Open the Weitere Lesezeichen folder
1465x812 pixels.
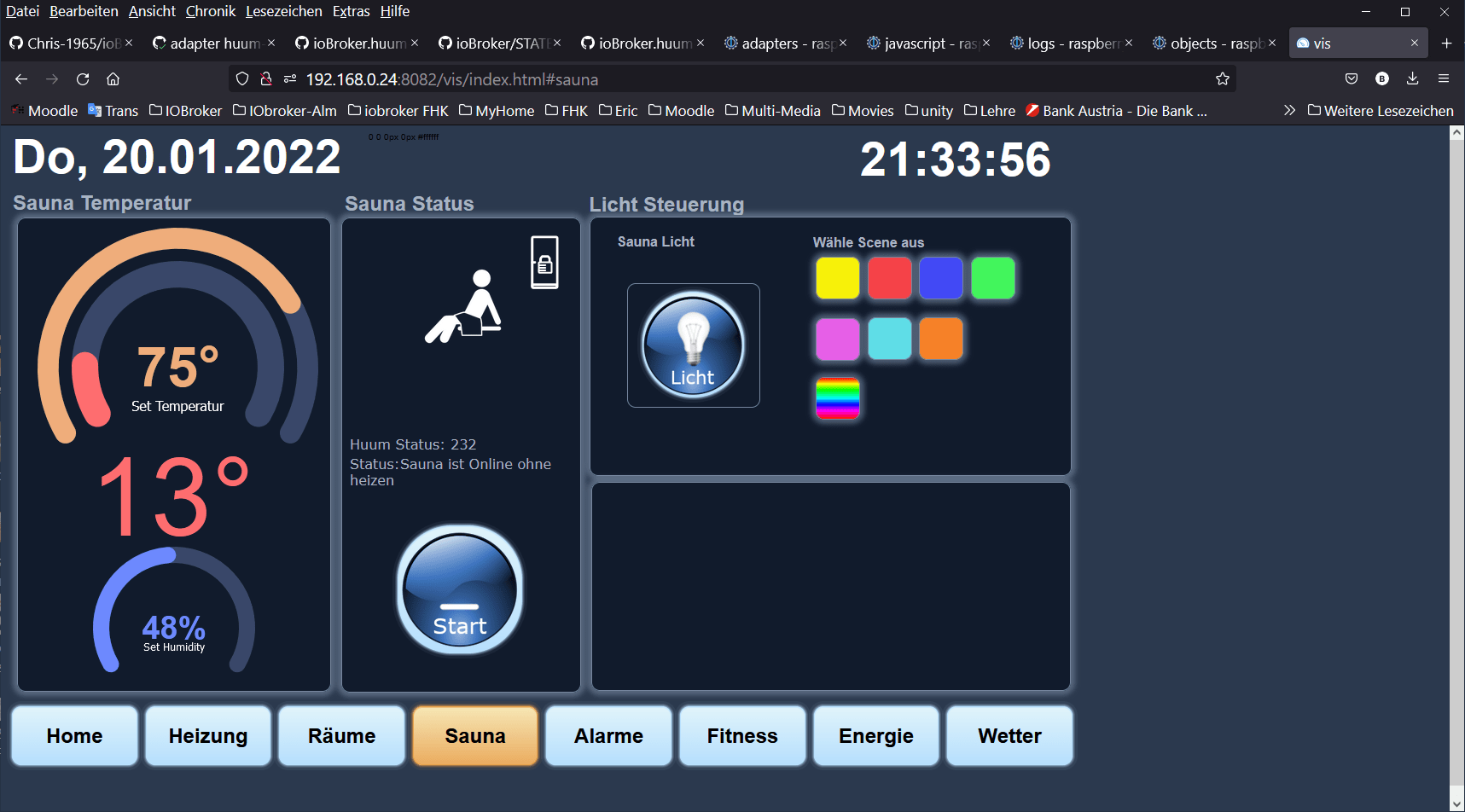point(1381,111)
